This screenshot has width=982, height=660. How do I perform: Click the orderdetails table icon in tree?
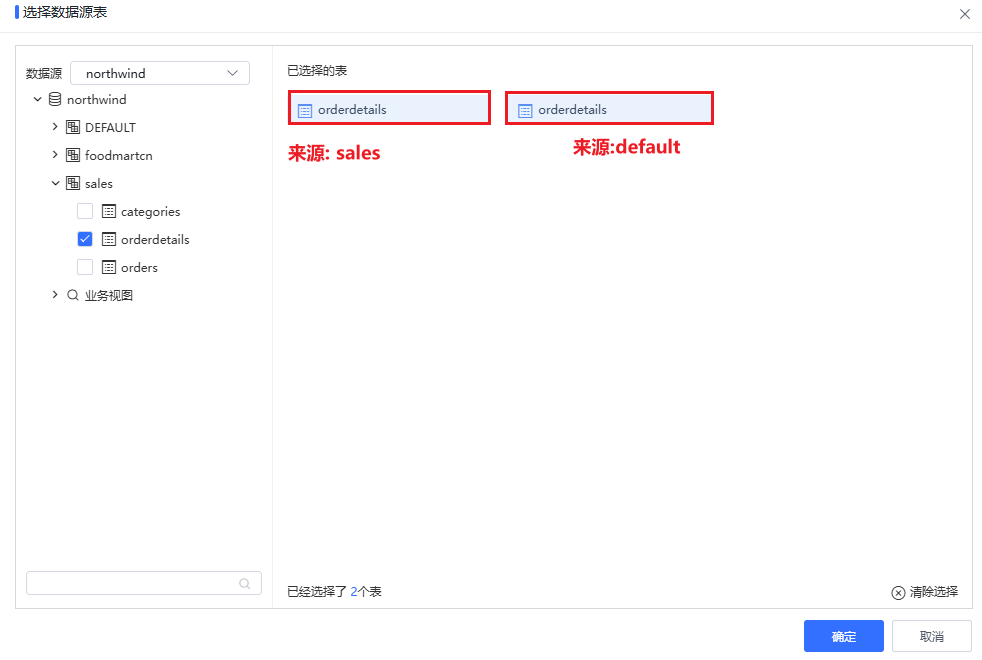pyautogui.click(x=109, y=239)
